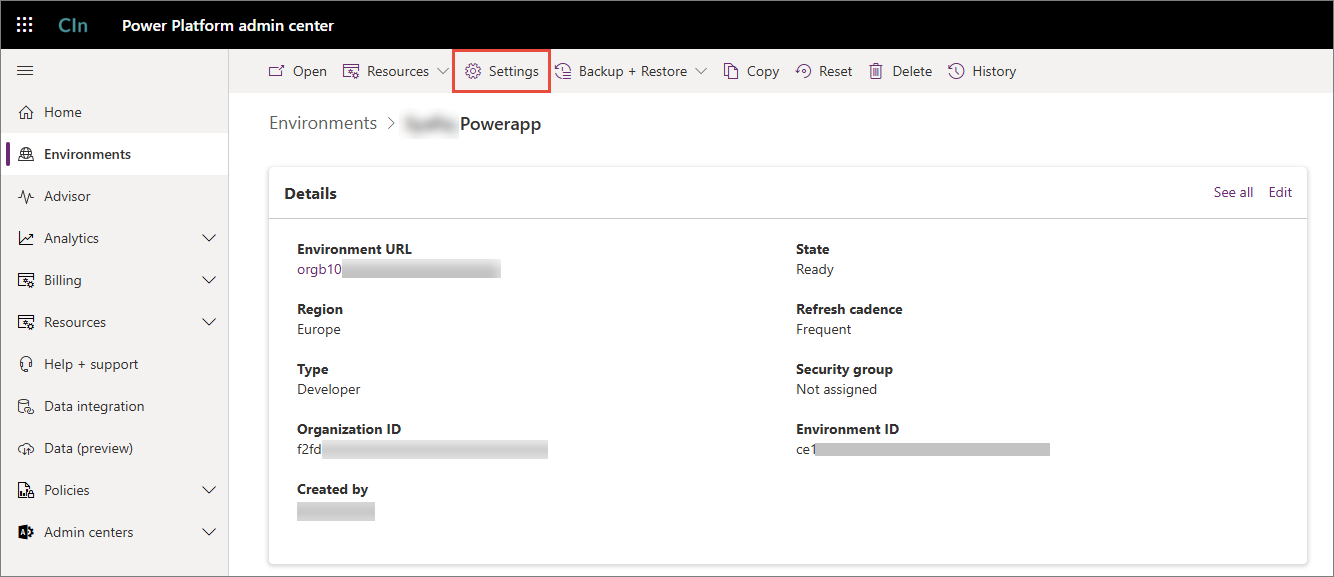Image resolution: width=1334 pixels, height=577 pixels.
Task: Click the Data integration icon
Action: tap(26, 406)
